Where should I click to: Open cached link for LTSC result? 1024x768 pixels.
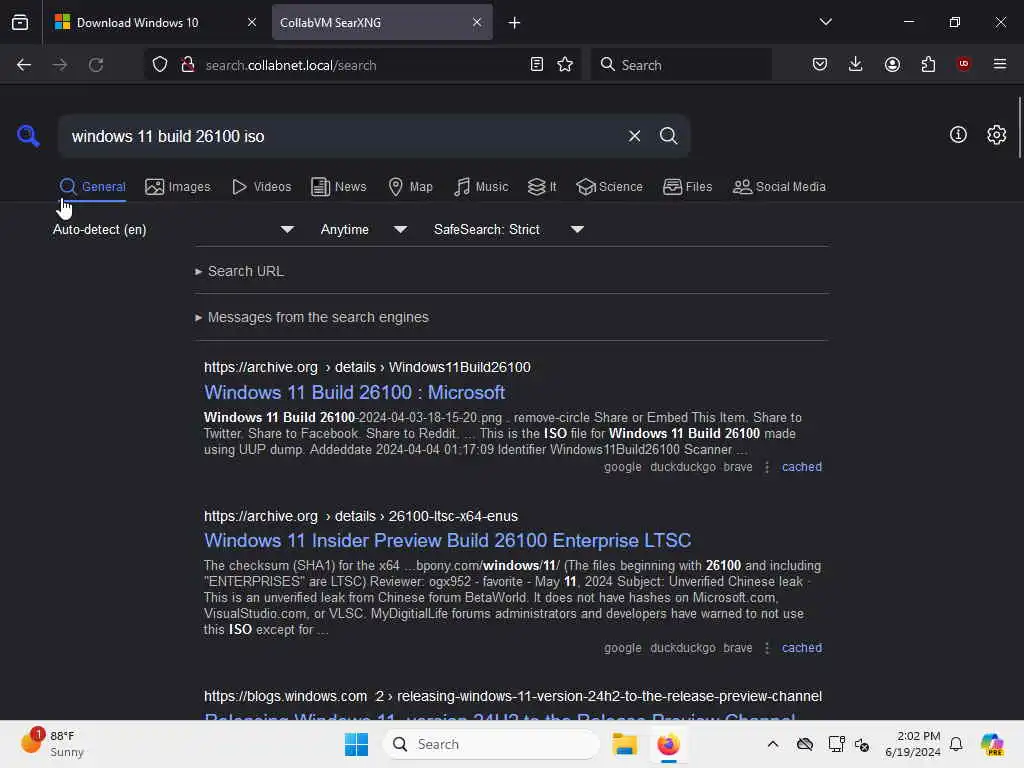click(x=802, y=648)
